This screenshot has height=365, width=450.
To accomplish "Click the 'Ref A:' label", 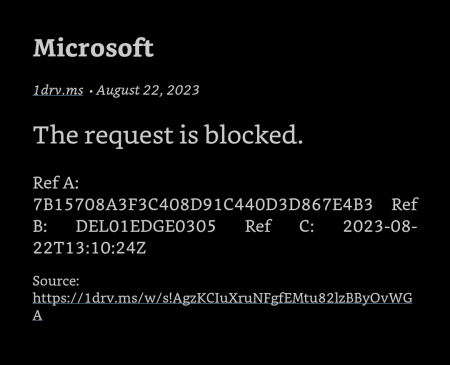I will tap(56, 183).
